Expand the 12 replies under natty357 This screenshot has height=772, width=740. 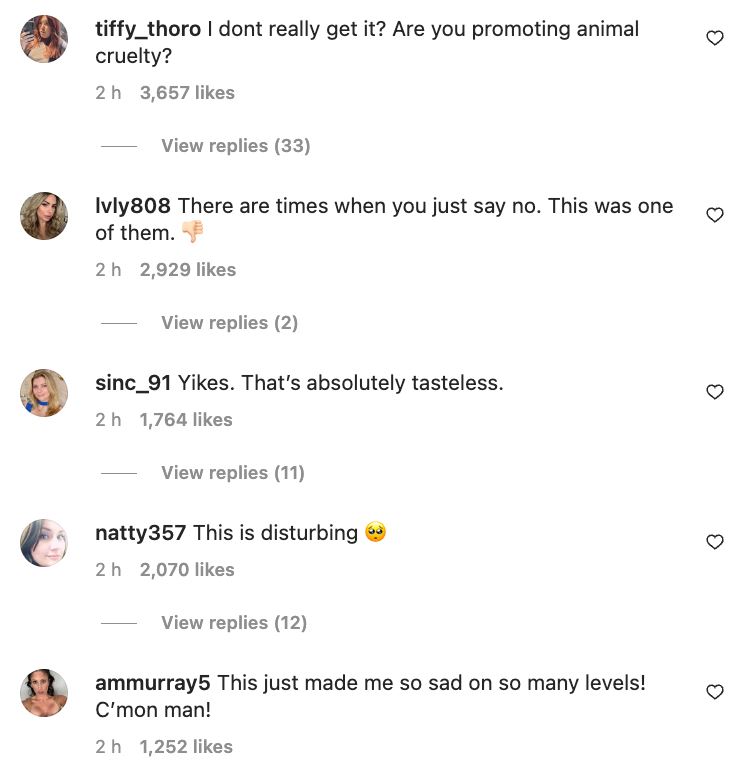coord(233,623)
